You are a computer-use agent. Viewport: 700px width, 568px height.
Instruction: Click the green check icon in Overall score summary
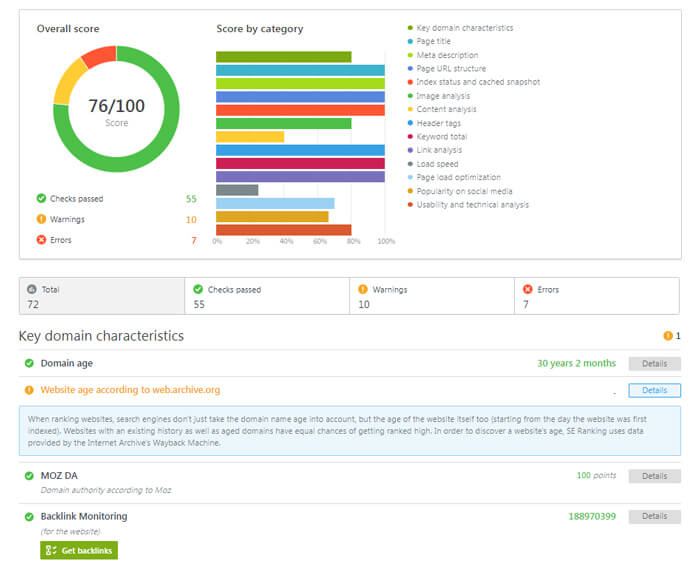point(41,198)
